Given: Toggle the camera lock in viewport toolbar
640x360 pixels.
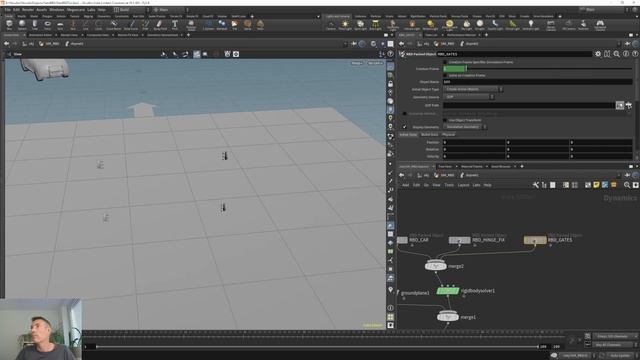Looking at the screenshot, I should (390, 84).
